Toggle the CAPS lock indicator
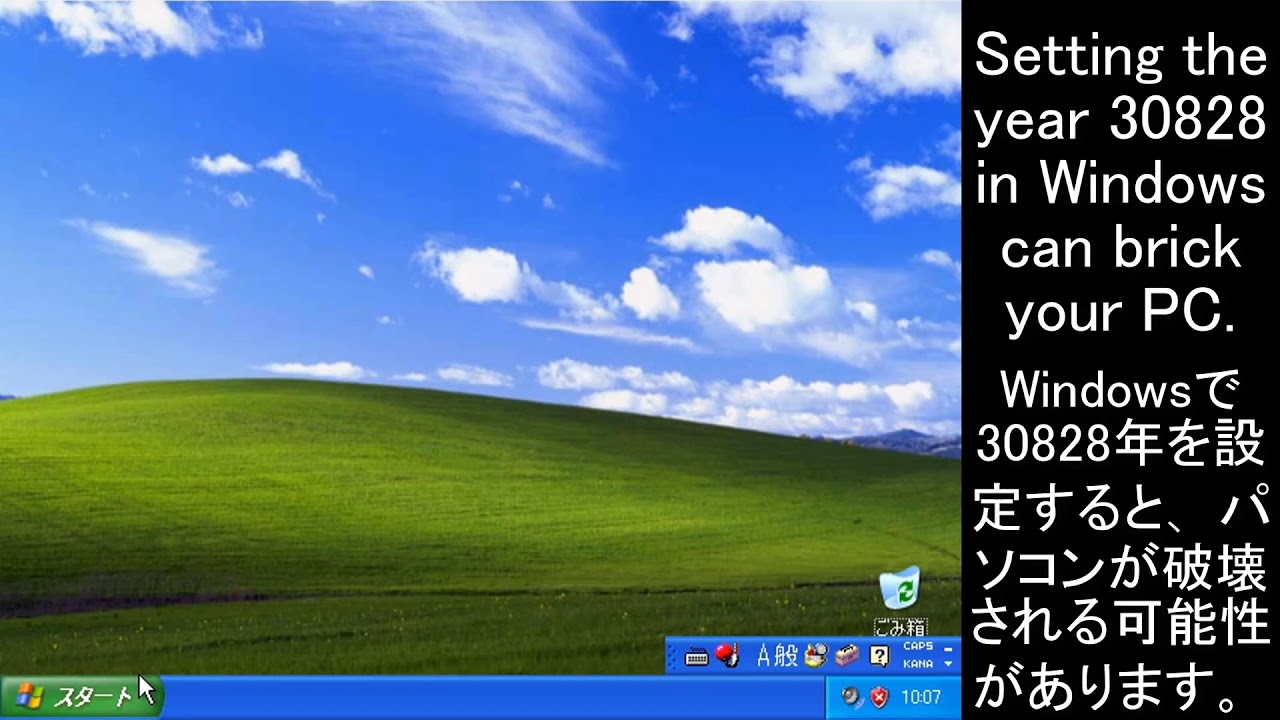 (x=918, y=646)
